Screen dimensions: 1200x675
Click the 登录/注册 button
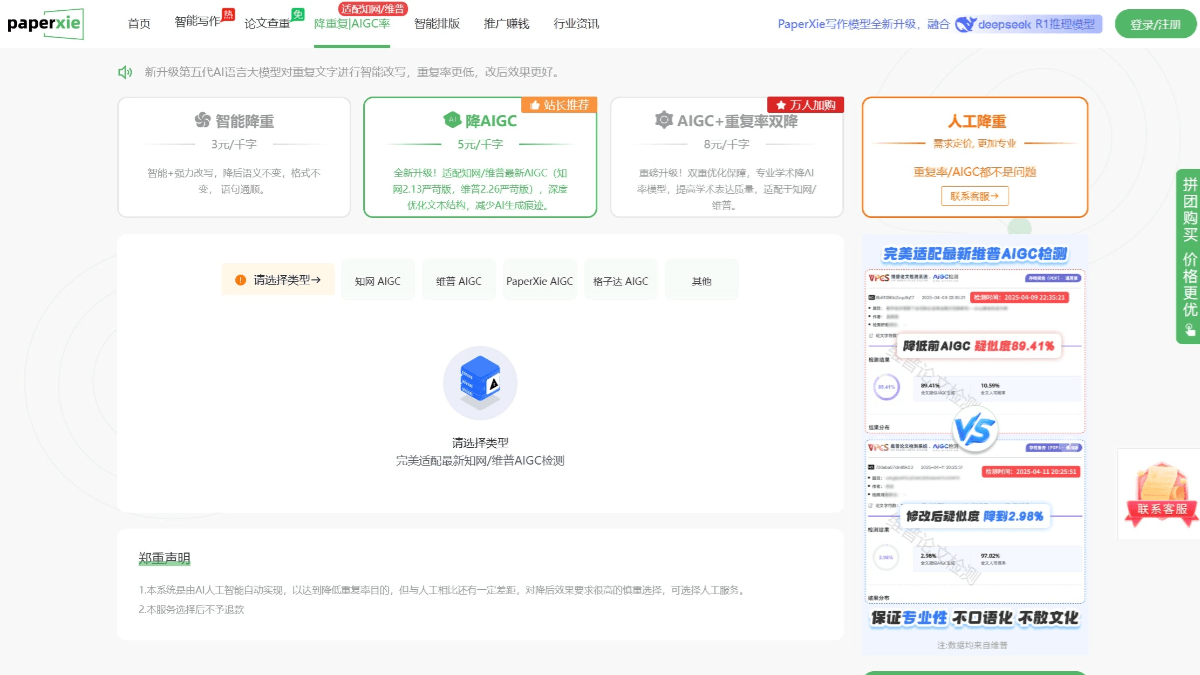[x=1155, y=24]
